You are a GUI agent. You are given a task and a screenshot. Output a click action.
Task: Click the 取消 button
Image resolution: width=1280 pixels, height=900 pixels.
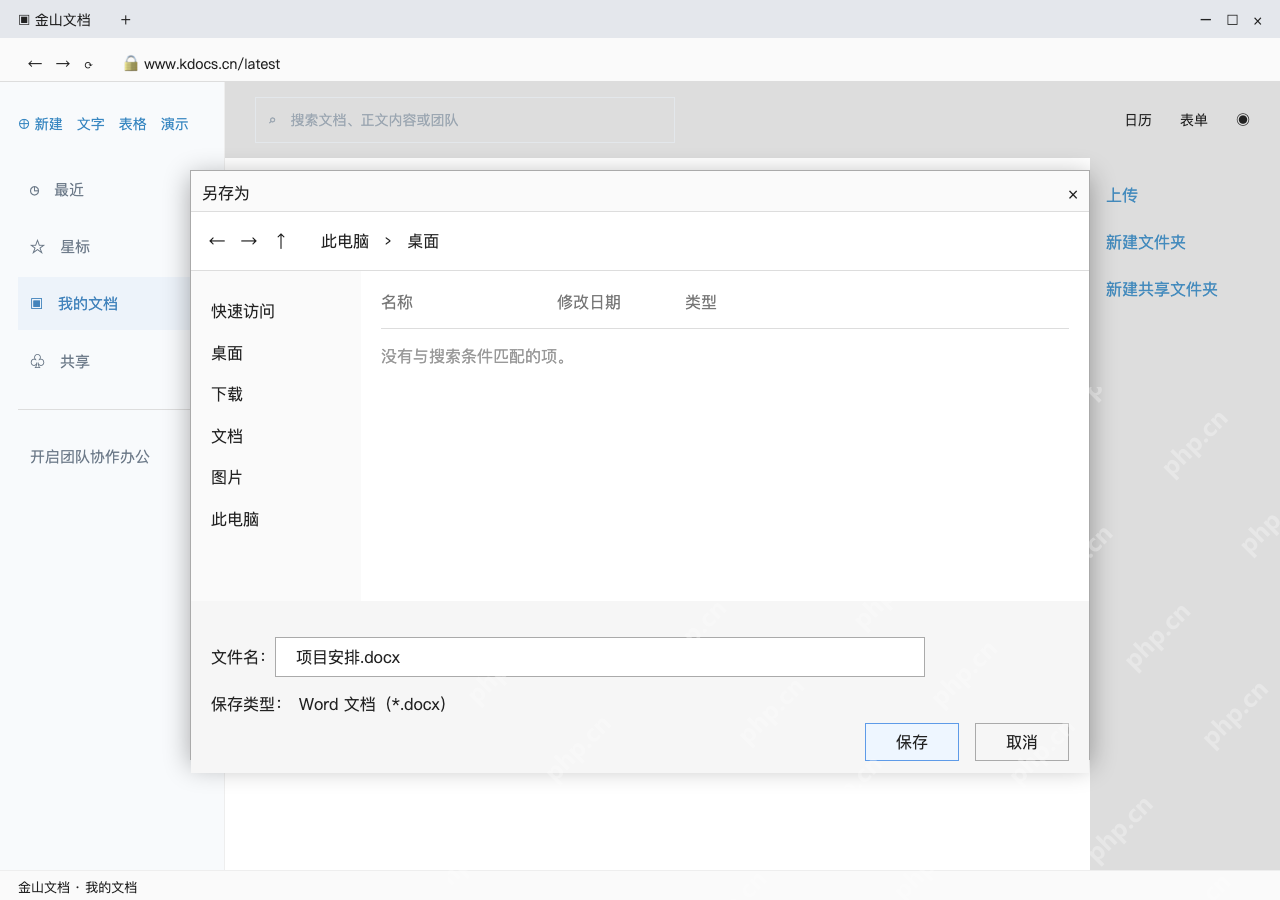click(x=1022, y=742)
